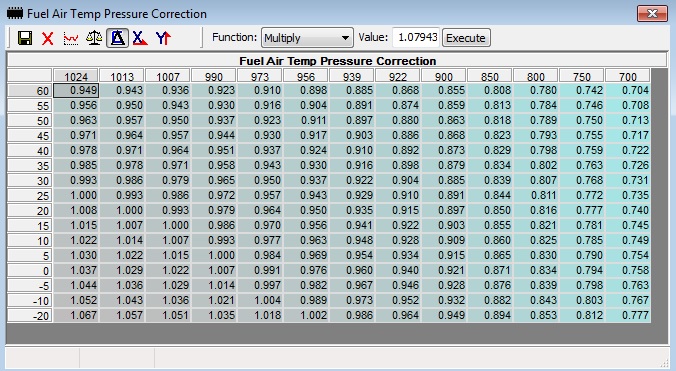This screenshot has width=676, height=371.
Task: Click the table title Fuel Air Temp Pressure Correction
Action: pyautogui.click(x=338, y=61)
